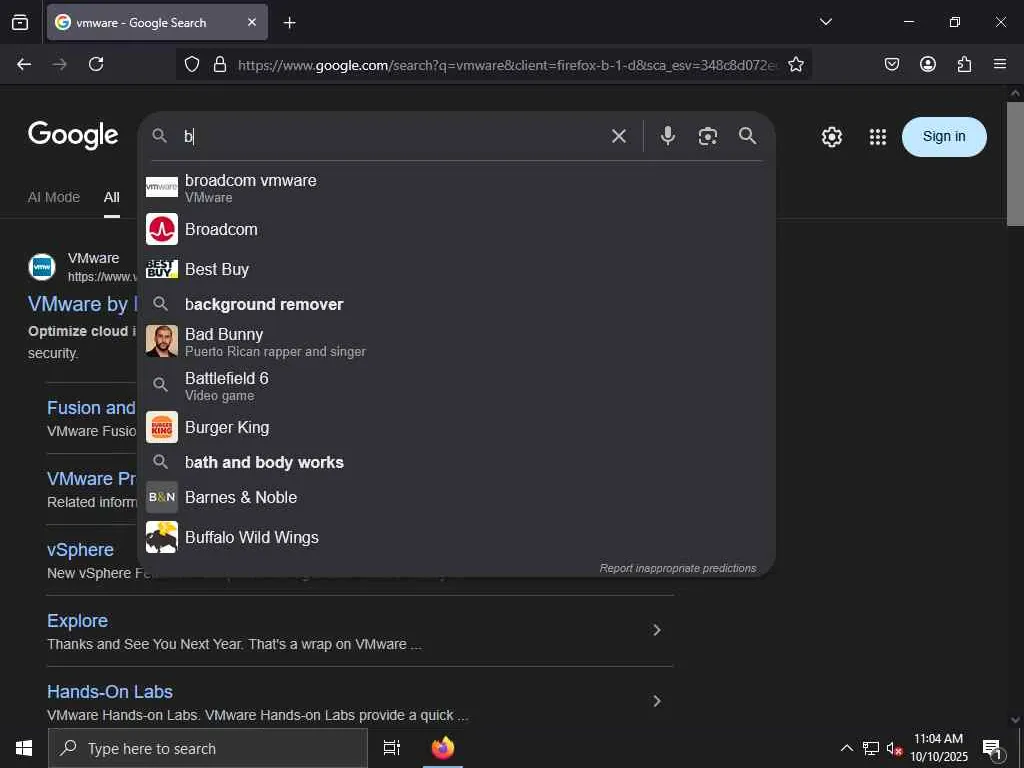Screen dimensions: 1024x768
Task: Start search by voice microphone
Action: tap(667, 136)
